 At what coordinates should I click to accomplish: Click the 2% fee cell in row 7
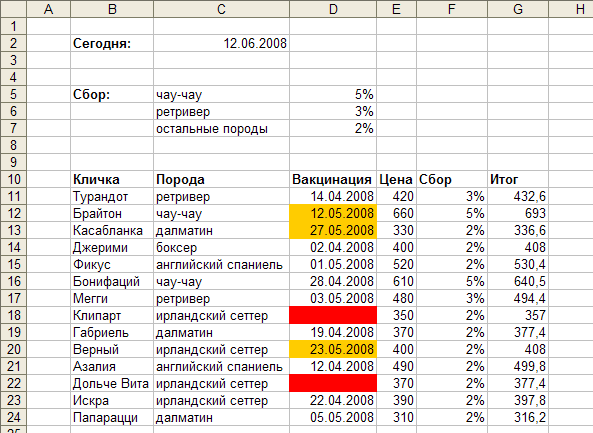pyautogui.click(x=333, y=129)
